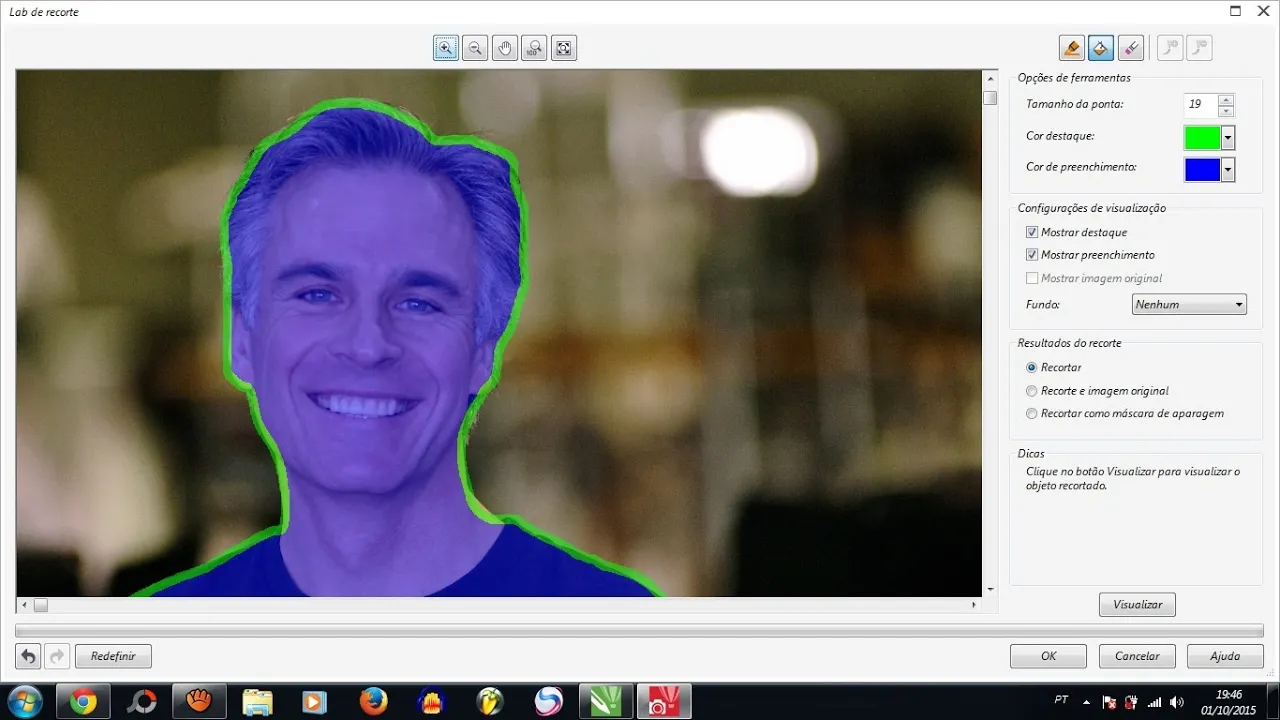
Task: Toggle the Mostrar preenchimento checkbox
Action: (1032, 255)
